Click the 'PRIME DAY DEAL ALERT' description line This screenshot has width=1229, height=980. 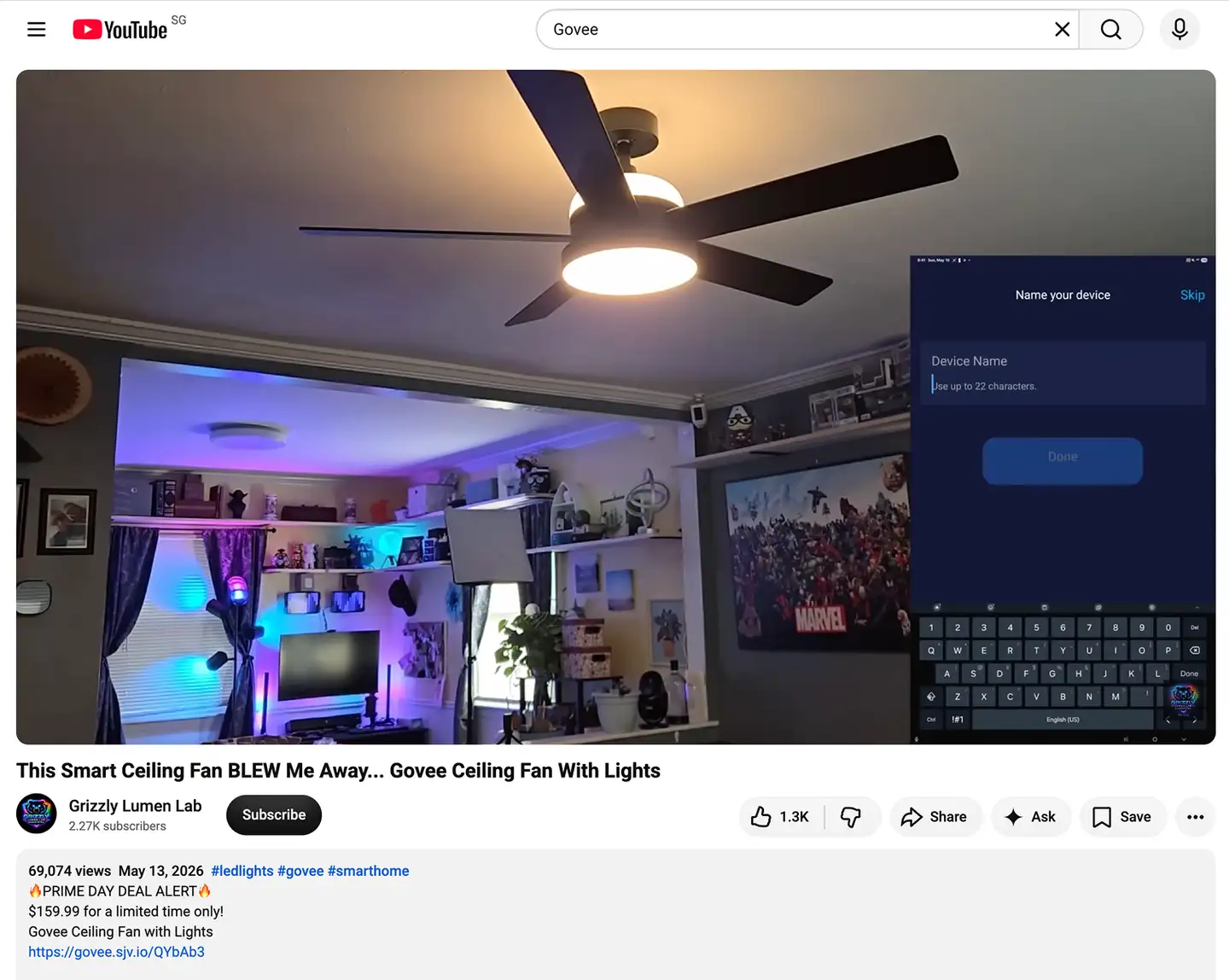119,891
